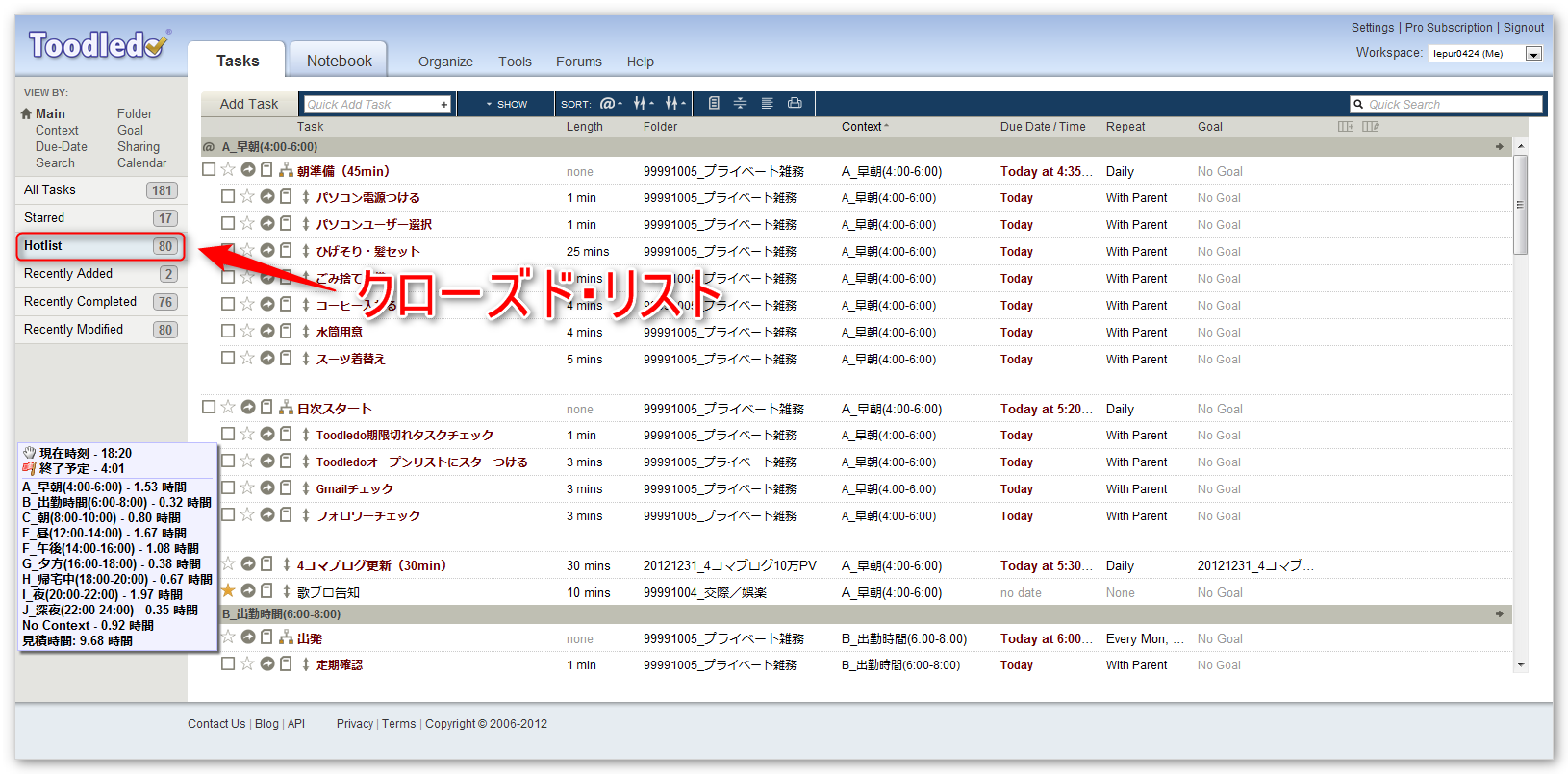1568x774 pixels.
Task: Switch to the Notebook tab
Action: point(339,61)
